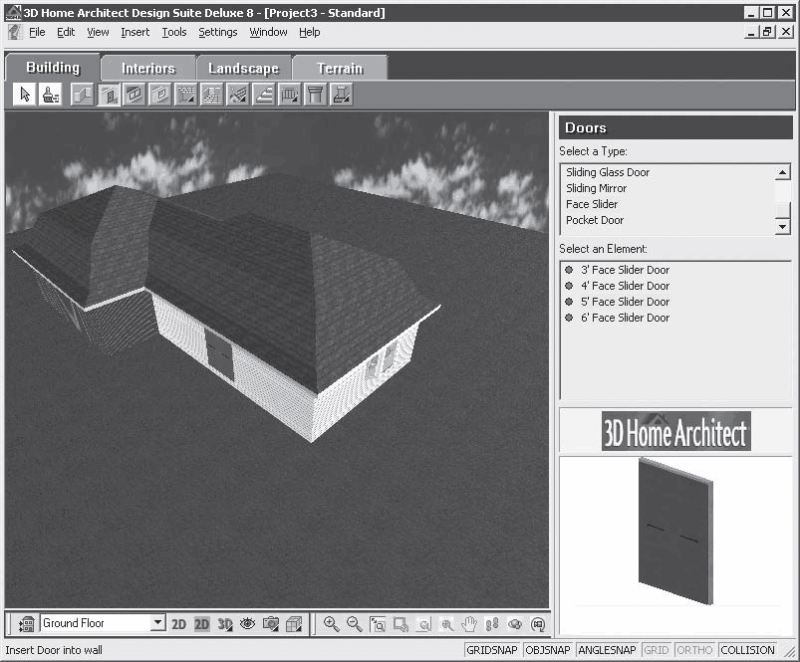Open the camera view options dropdown
Image resolution: width=800 pixels, height=662 pixels.
pos(271,624)
